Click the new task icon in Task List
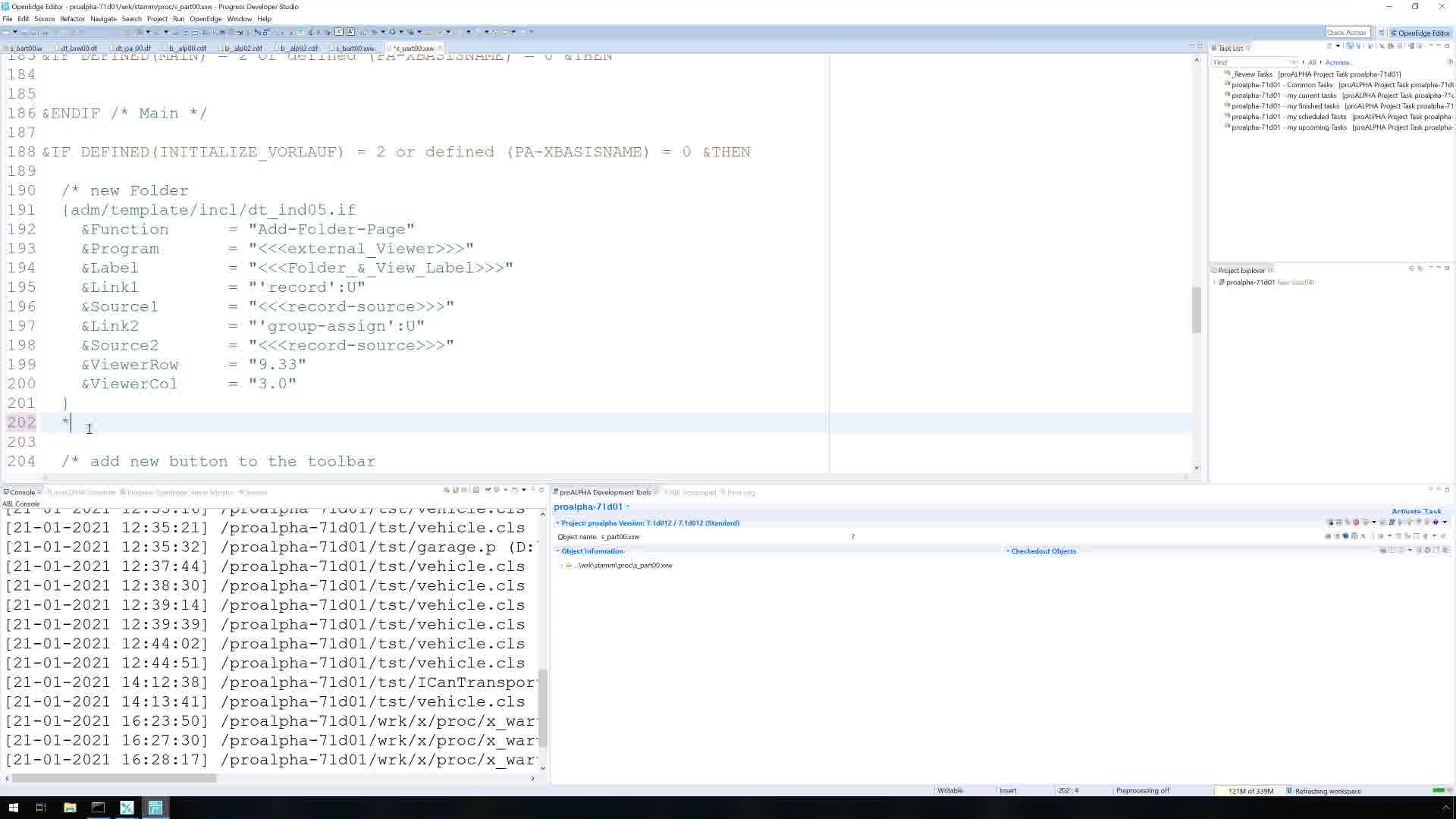Image resolution: width=1456 pixels, height=819 pixels. coord(1329,46)
